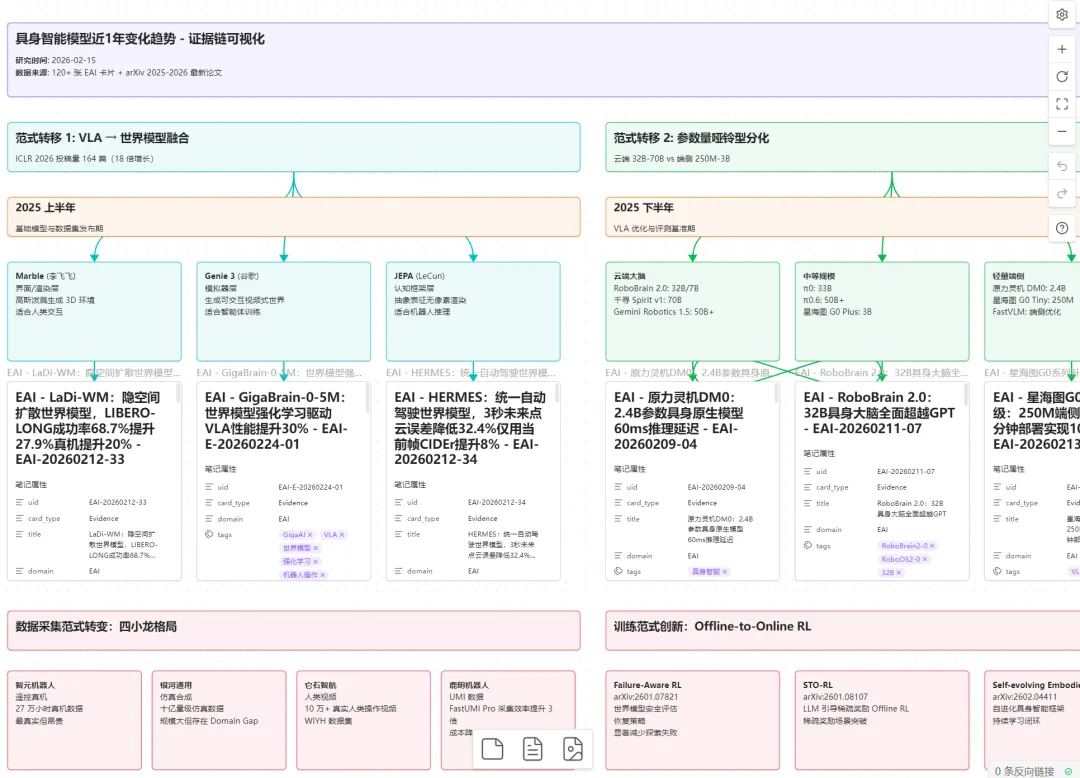Screen dimensions: 1080x778
Task: Click tags property icon in RoboBrain 2.0 card
Action: pos(808,545)
